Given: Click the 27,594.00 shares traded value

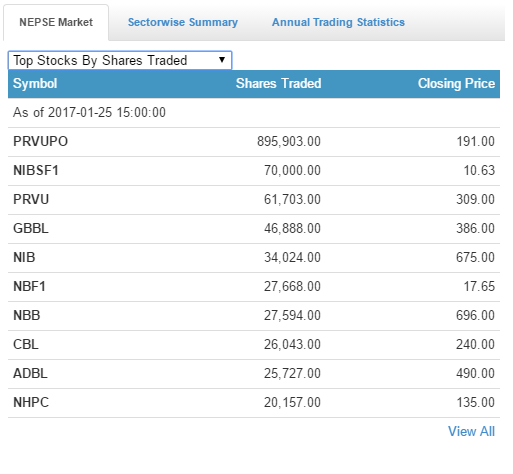Looking at the screenshot, I should (x=292, y=315).
